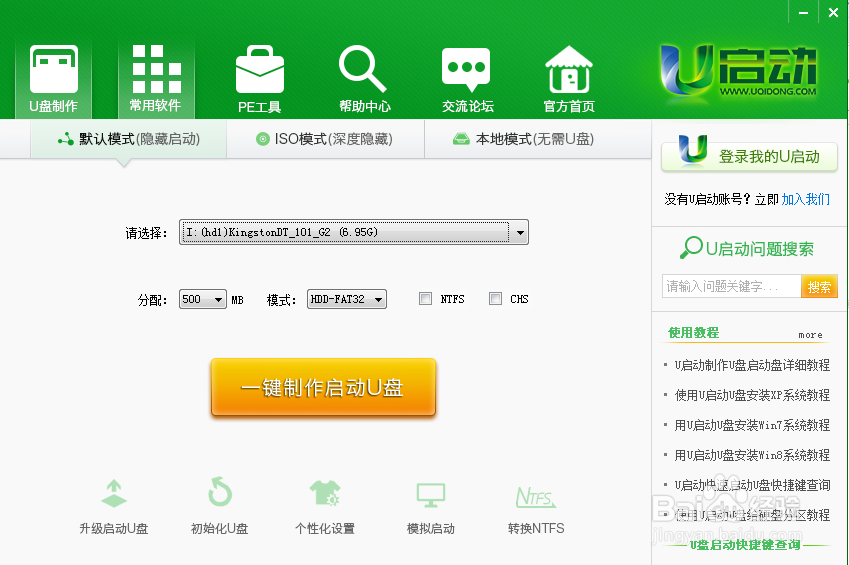849x565 pixels.
Task: Click the U logo on the login button
Action: [x=693, y=149]
